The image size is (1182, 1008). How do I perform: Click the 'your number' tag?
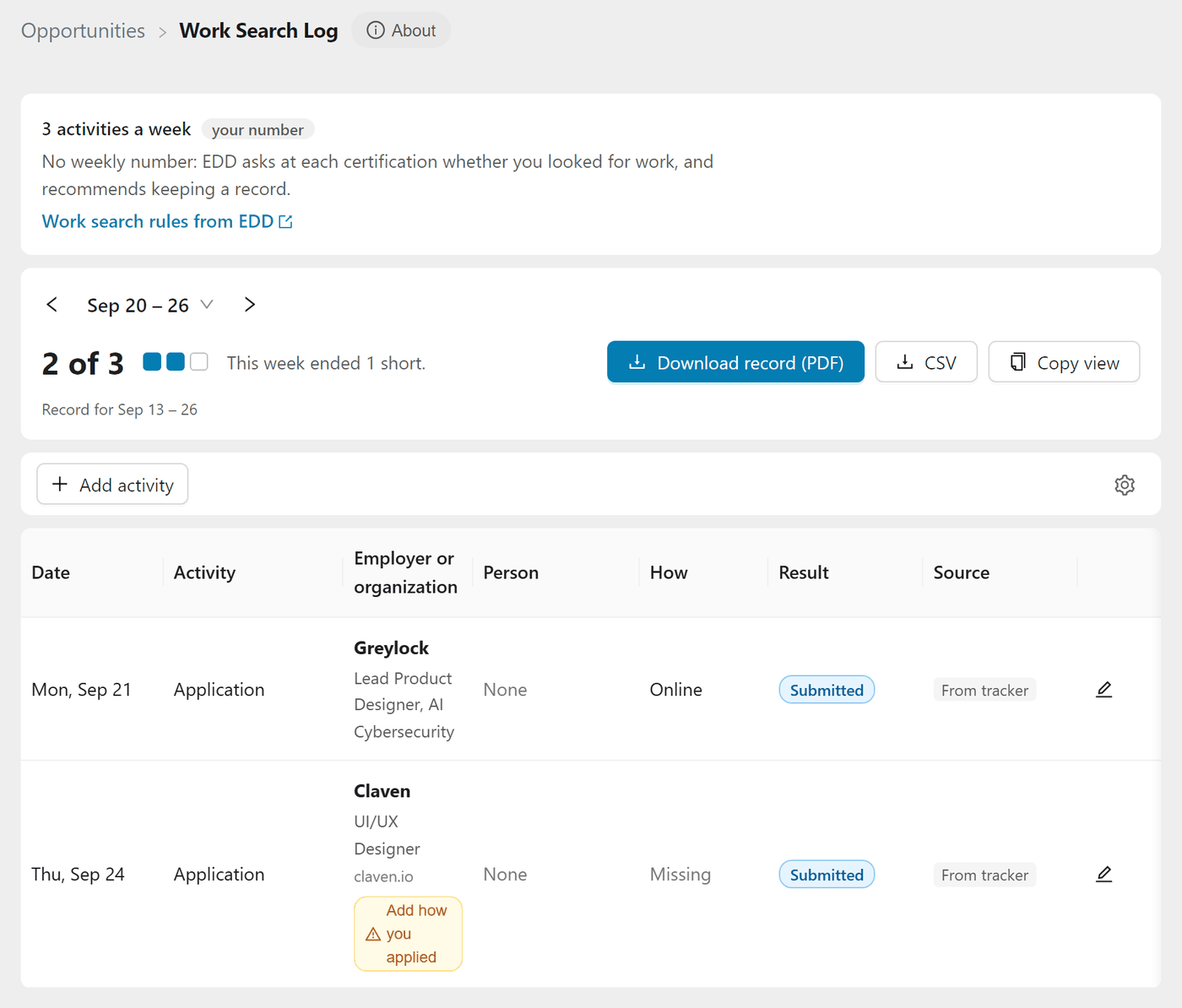pyautogui.click(x=258, y=130)
